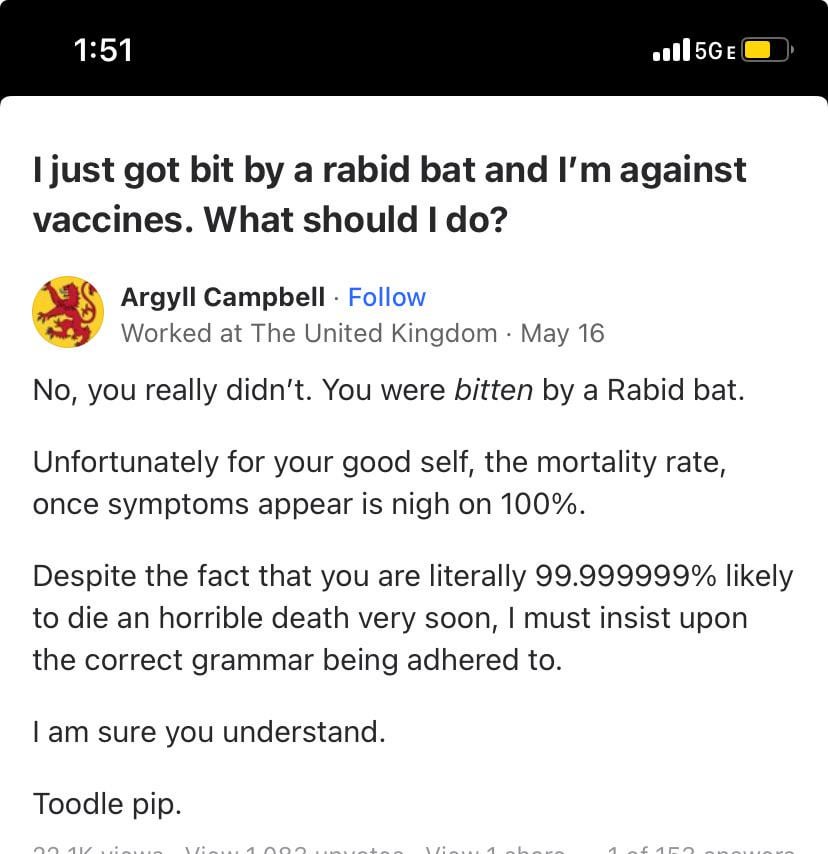View the upvotes list below the answer
828x854 pixels.
294,849
